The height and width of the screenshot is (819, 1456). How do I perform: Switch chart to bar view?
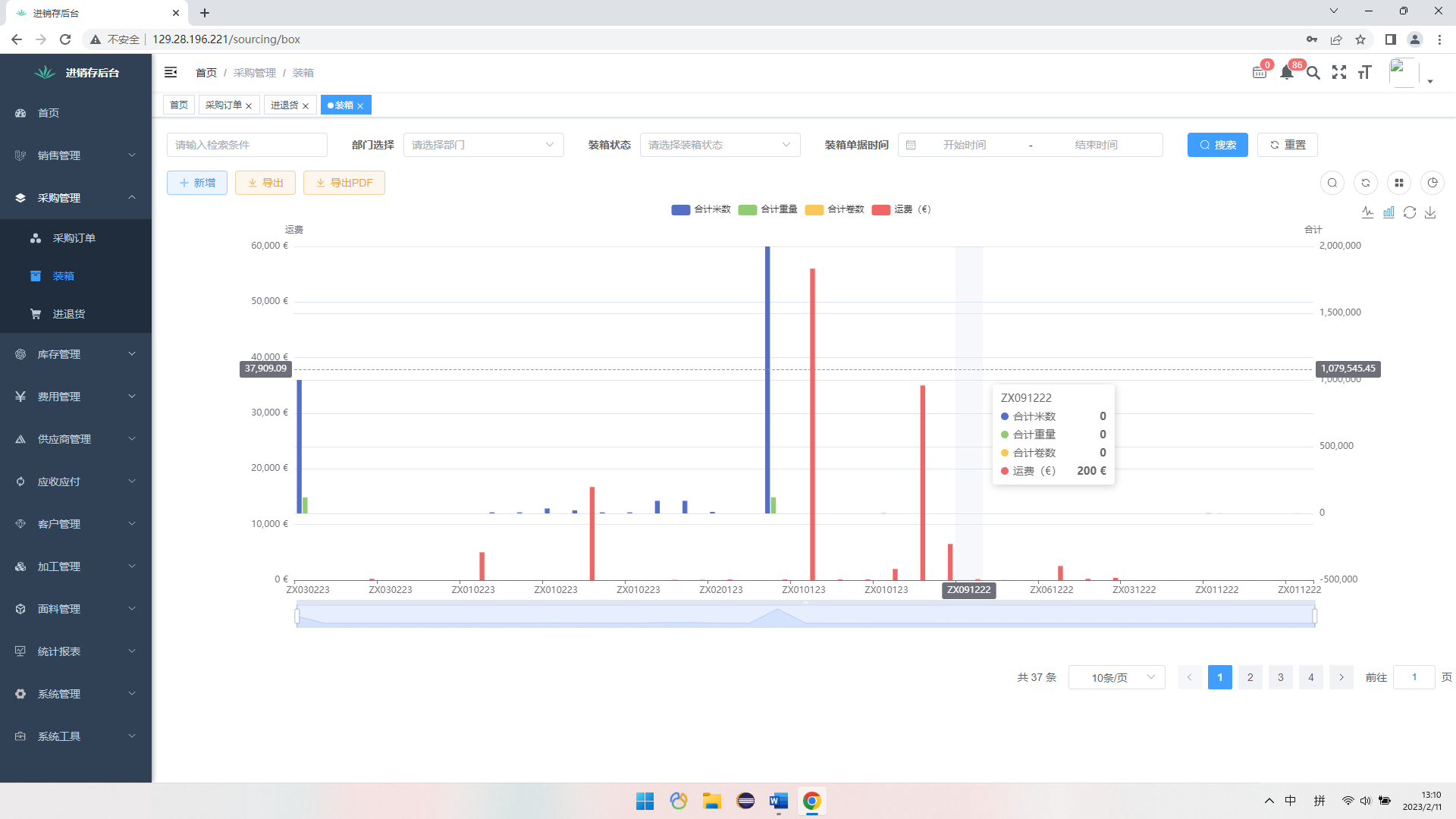1389,212
